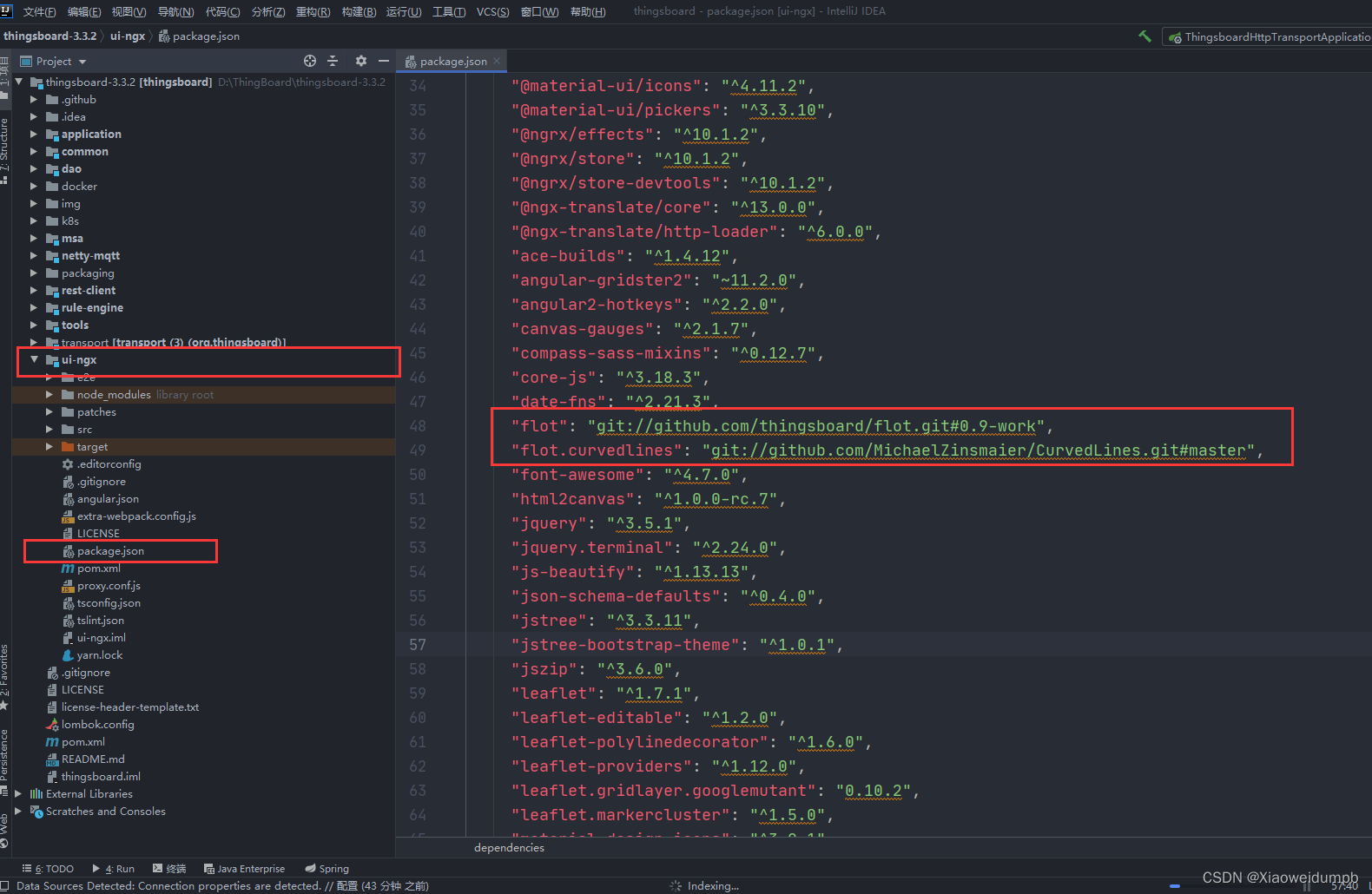
Task: Open the 编辑(E) menu
Action: point(84,11)
